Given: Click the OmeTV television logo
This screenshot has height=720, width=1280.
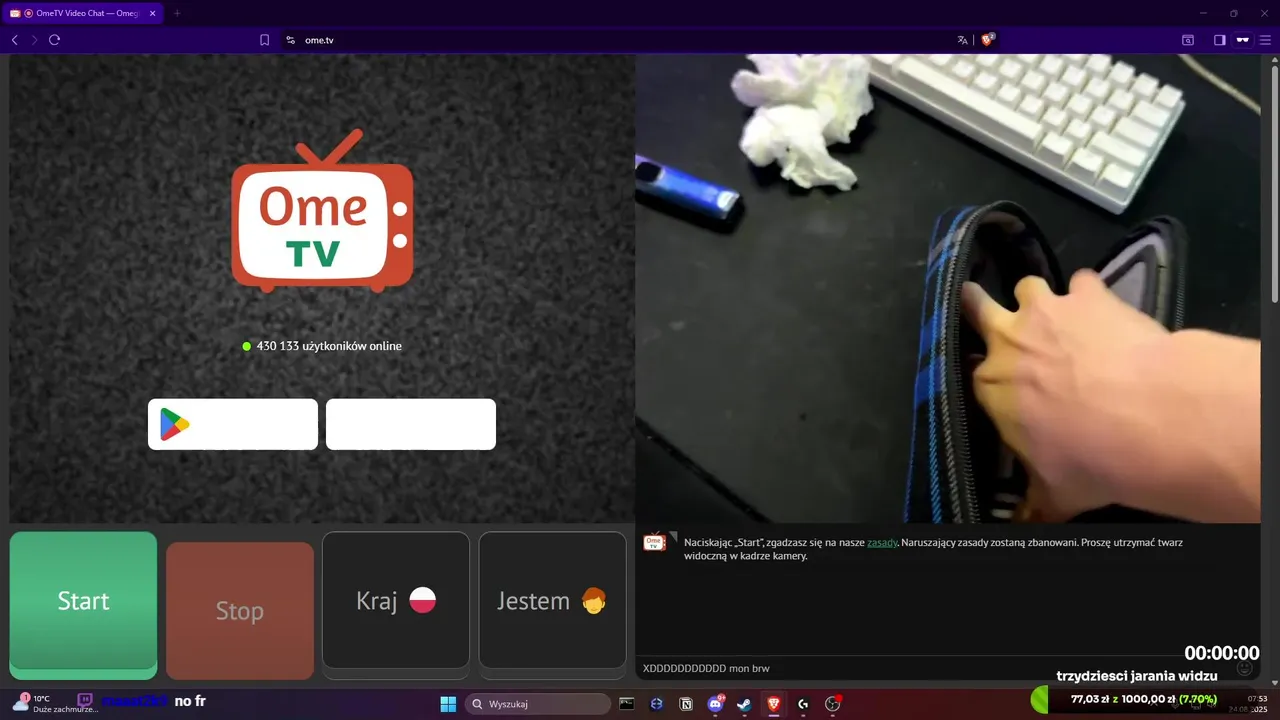Looking at the screenshot, I should (x=322, y=212).
